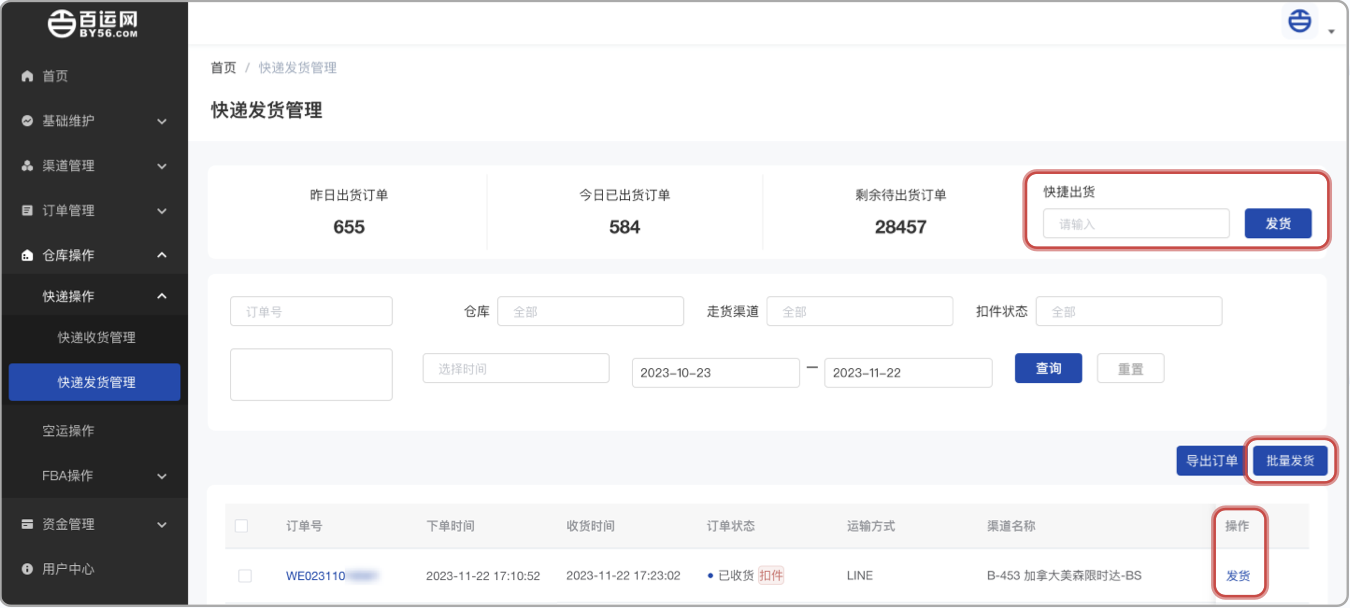Click the 基础维护 sidebar icon
The width and height of the screenshot is (1350, 608).
[x=27, y=121]
